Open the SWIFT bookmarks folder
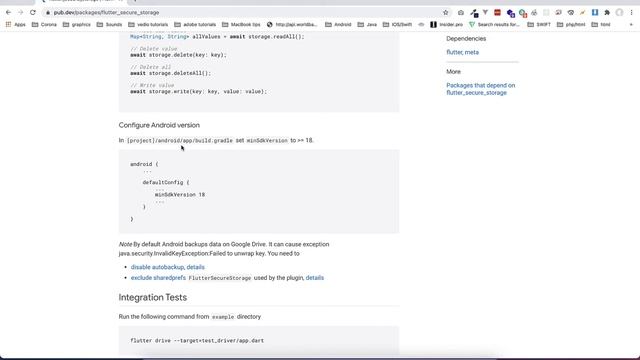 [x=539, y=24]
